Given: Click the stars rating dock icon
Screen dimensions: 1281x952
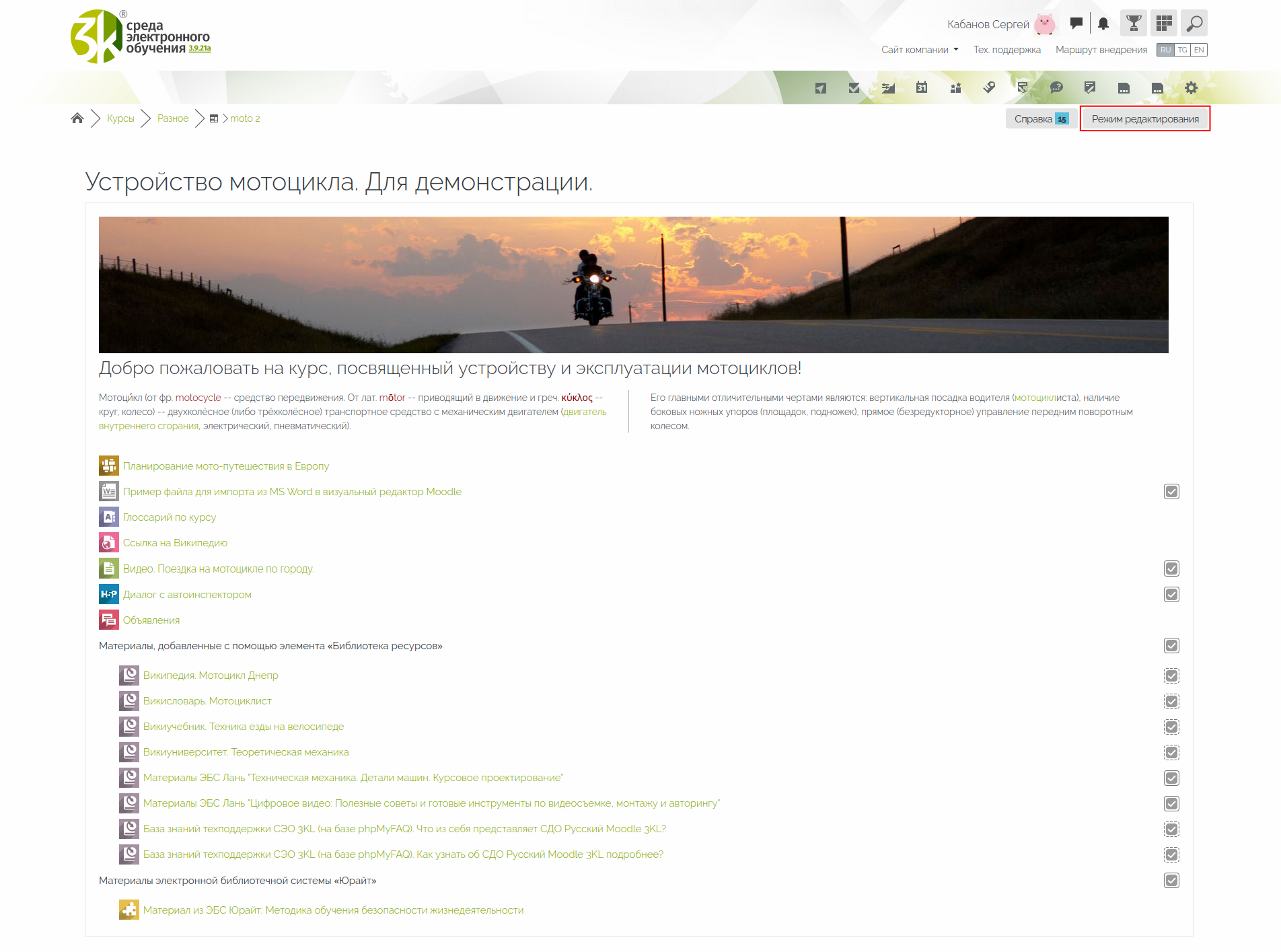Looking at the screenshot, I should coord(955,88).
